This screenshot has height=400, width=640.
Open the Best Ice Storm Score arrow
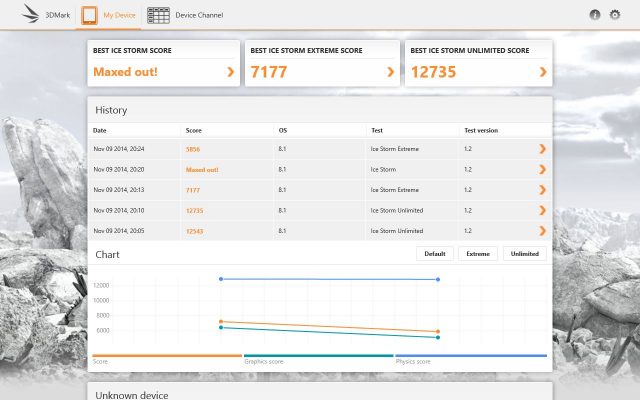click(x=231, y=72)
